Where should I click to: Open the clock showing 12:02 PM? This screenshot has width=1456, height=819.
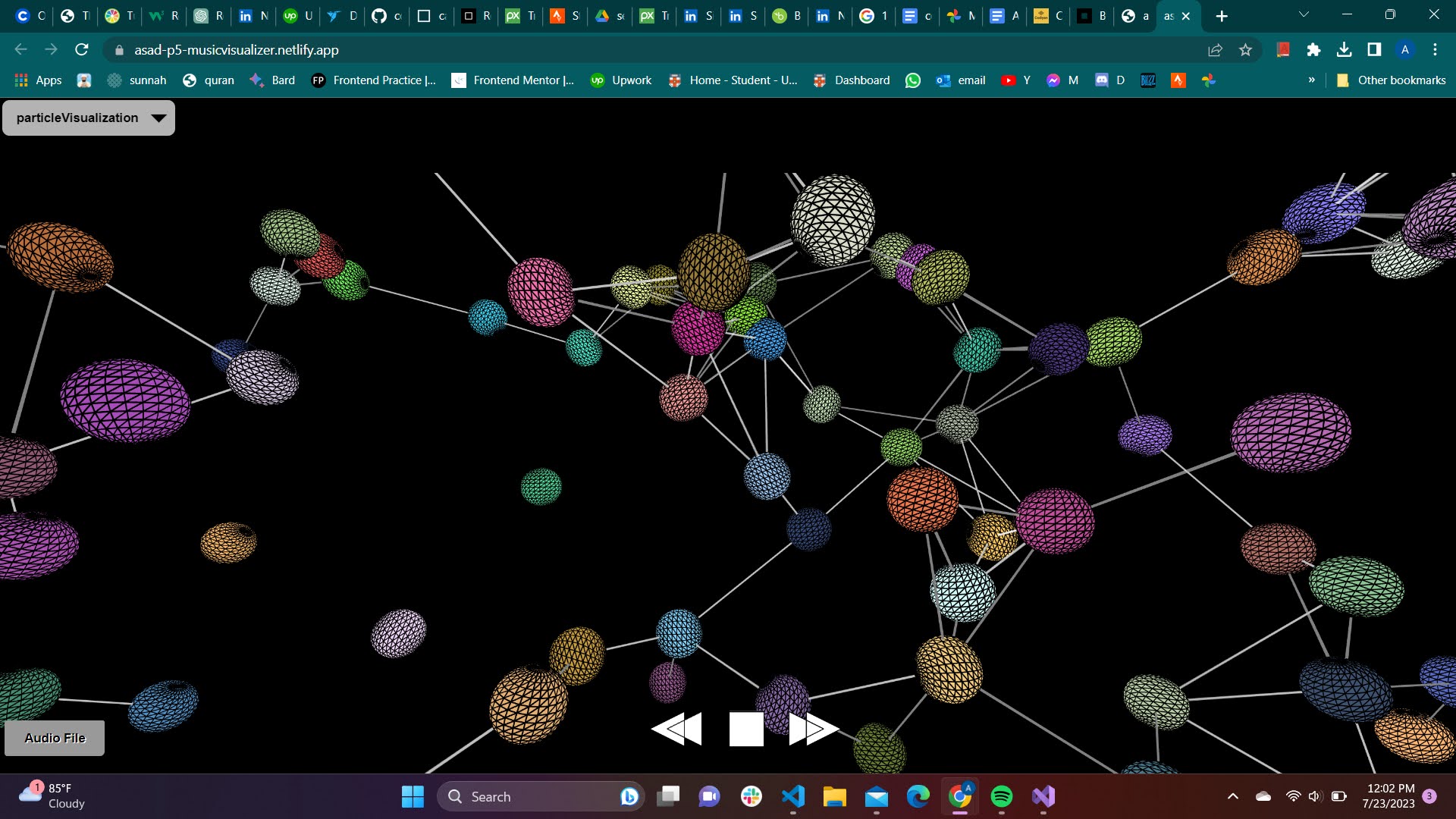1388,796
